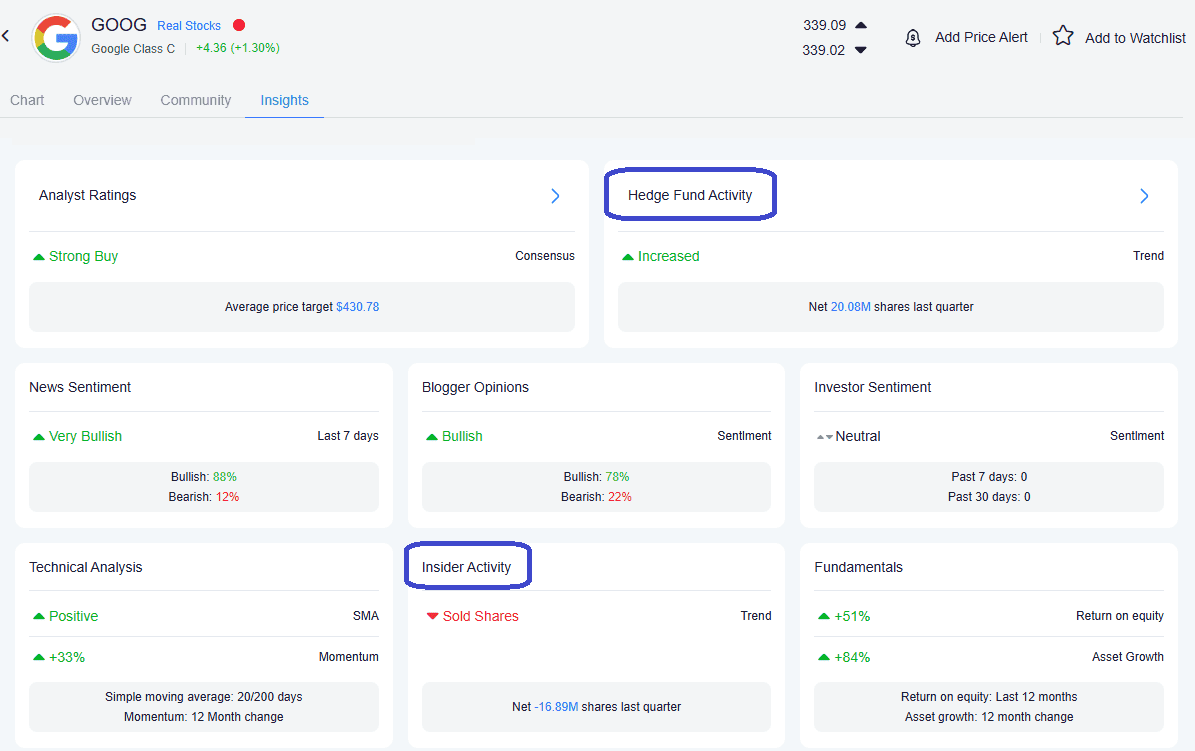Click the +4.36 (+1.30%) price change
This screenshot has height=751, width=1195.
pos(238,47)
